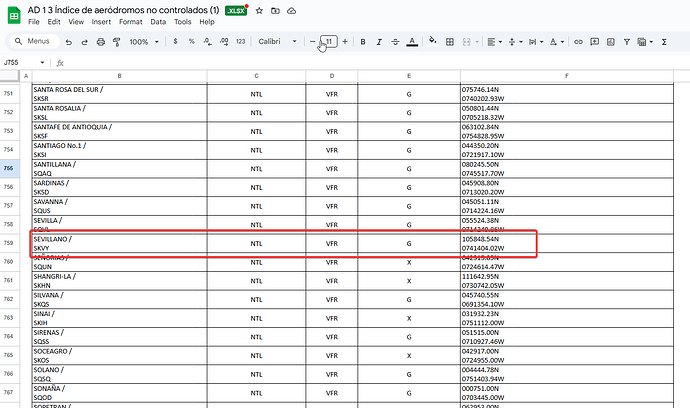Select VFR cell in SIRENAS row
The height and width of the screenshot is (408, 690).
tap(332, 337)
